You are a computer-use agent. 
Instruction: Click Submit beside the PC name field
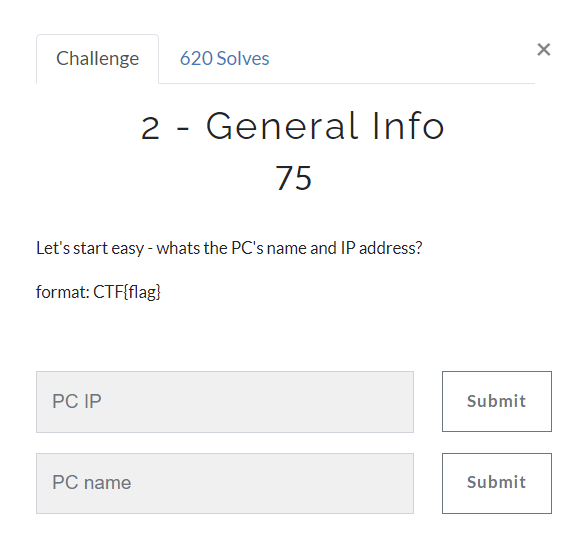pyautogui.click(x=496, y=483)
